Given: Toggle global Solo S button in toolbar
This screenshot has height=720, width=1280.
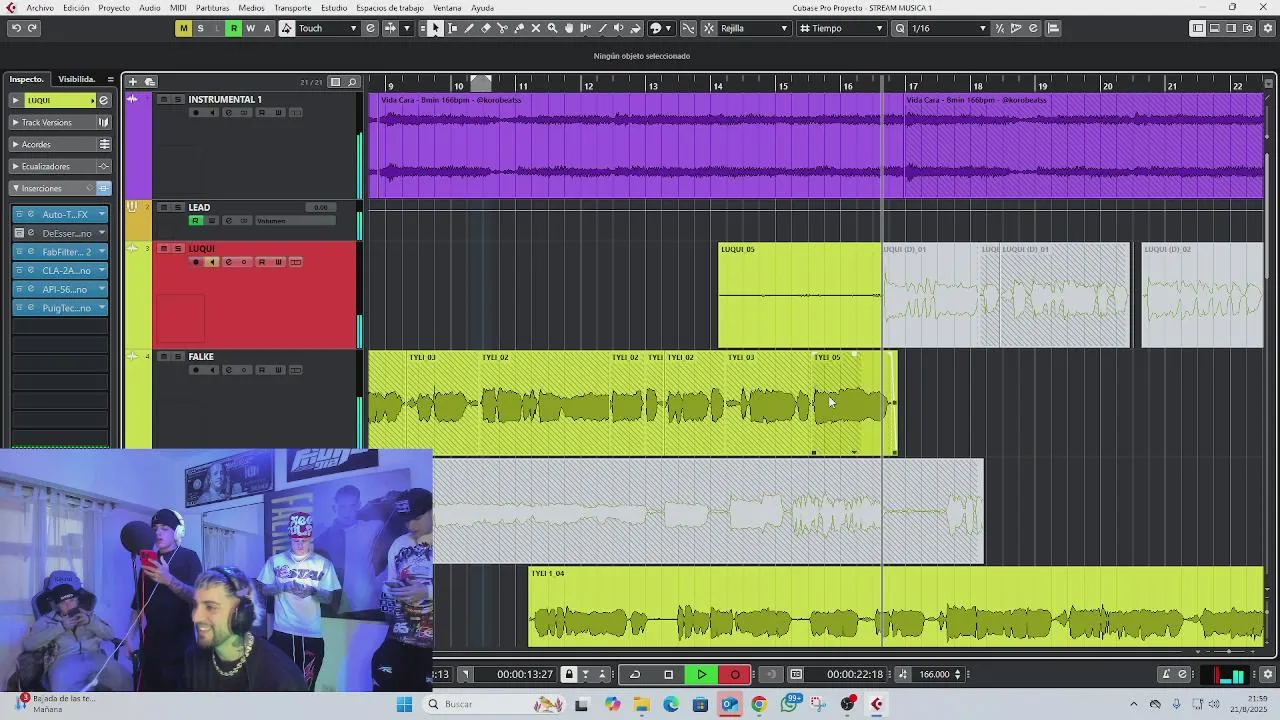Looking at the screenshot, I should [x=200, y=28].
